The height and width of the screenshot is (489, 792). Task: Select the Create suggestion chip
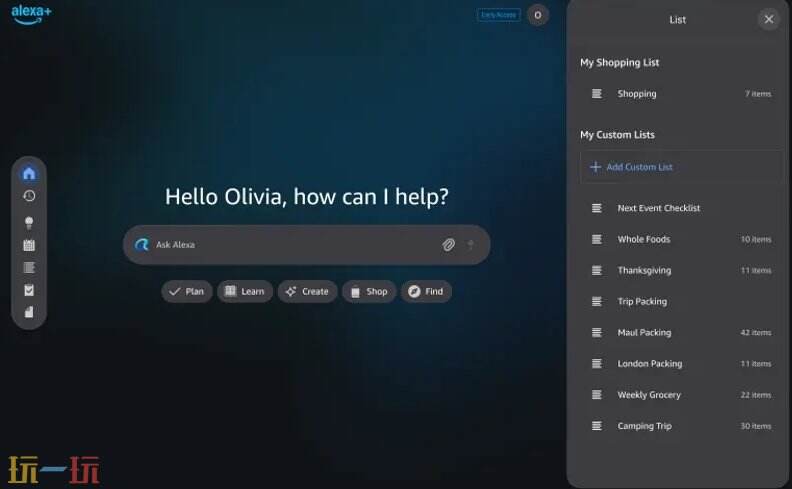point(307,291)
